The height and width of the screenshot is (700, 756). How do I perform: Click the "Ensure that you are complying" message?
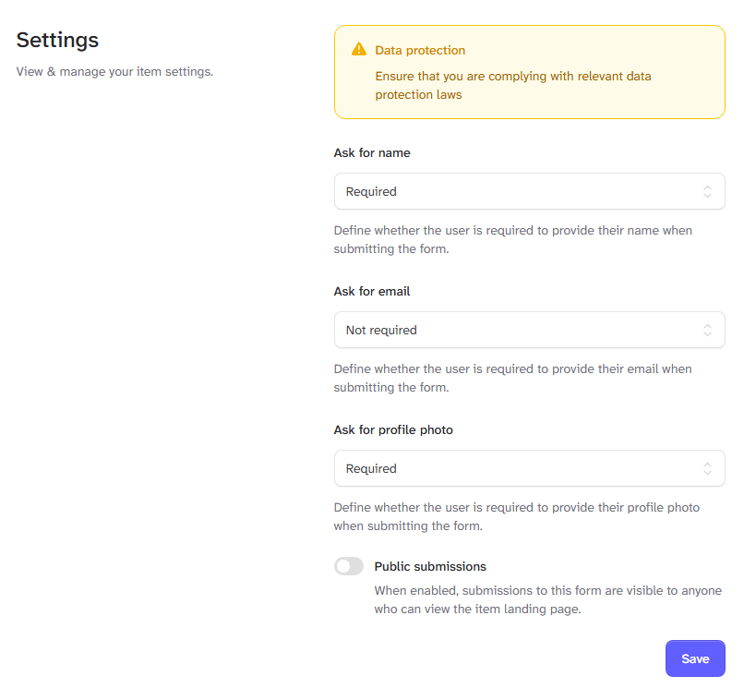(513, 85)
